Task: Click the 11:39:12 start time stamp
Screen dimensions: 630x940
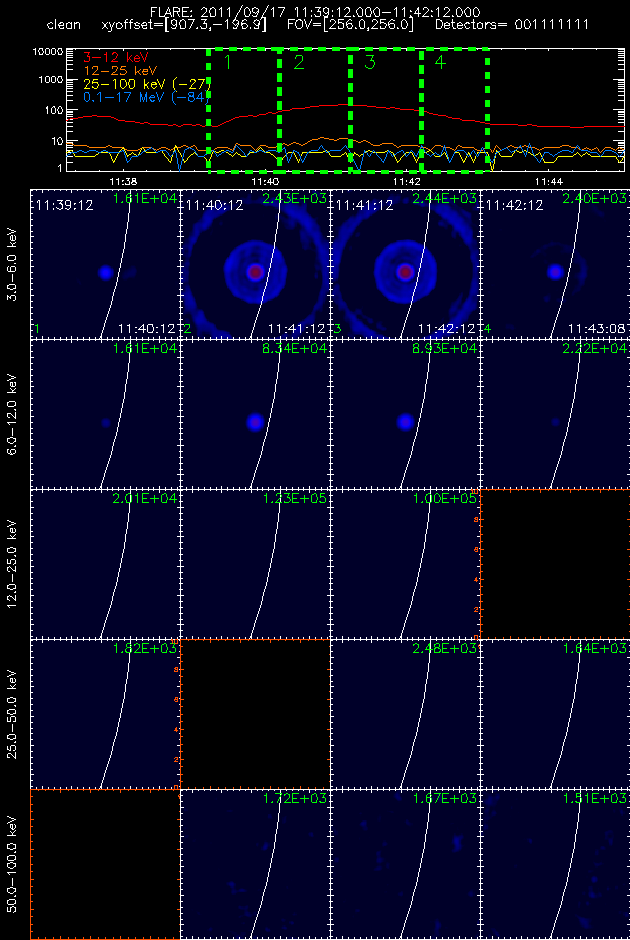Action: coord(64,206)
